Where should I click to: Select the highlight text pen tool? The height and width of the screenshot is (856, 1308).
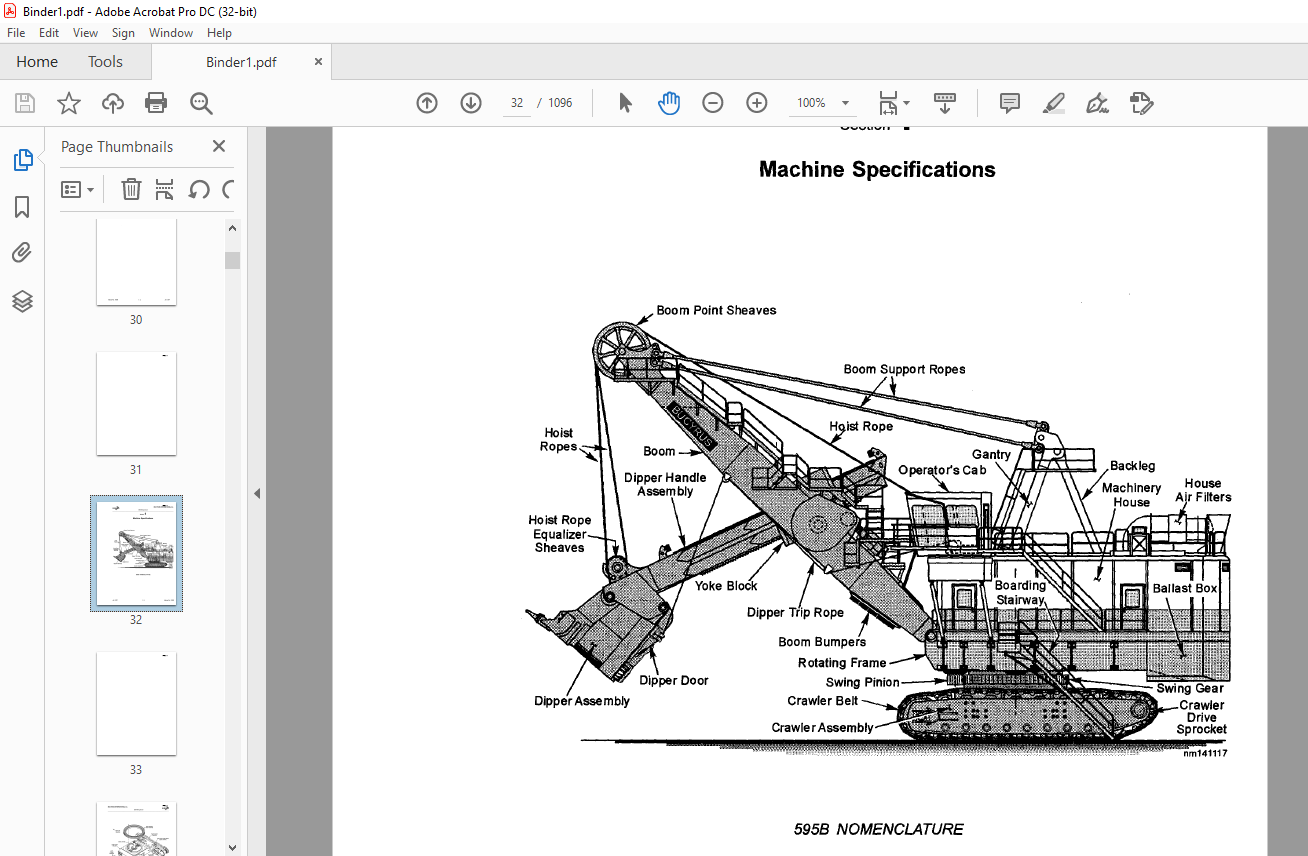click(1053, 103)
